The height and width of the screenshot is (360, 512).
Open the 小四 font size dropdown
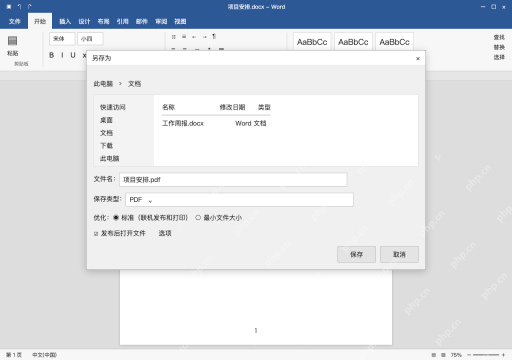click(90, 39)
